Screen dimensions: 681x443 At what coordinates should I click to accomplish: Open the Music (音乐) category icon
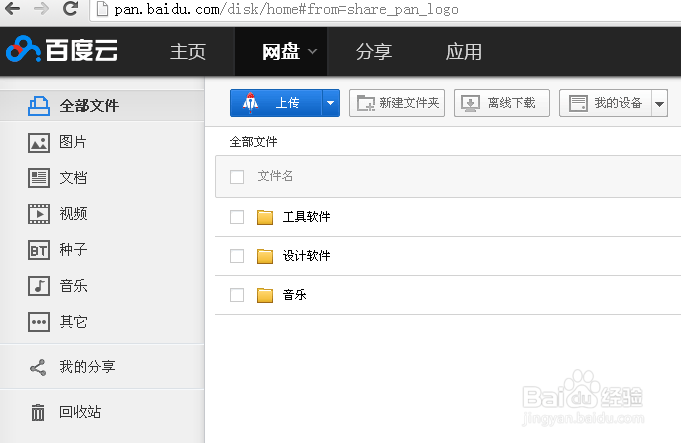click(x=39, y=286)
